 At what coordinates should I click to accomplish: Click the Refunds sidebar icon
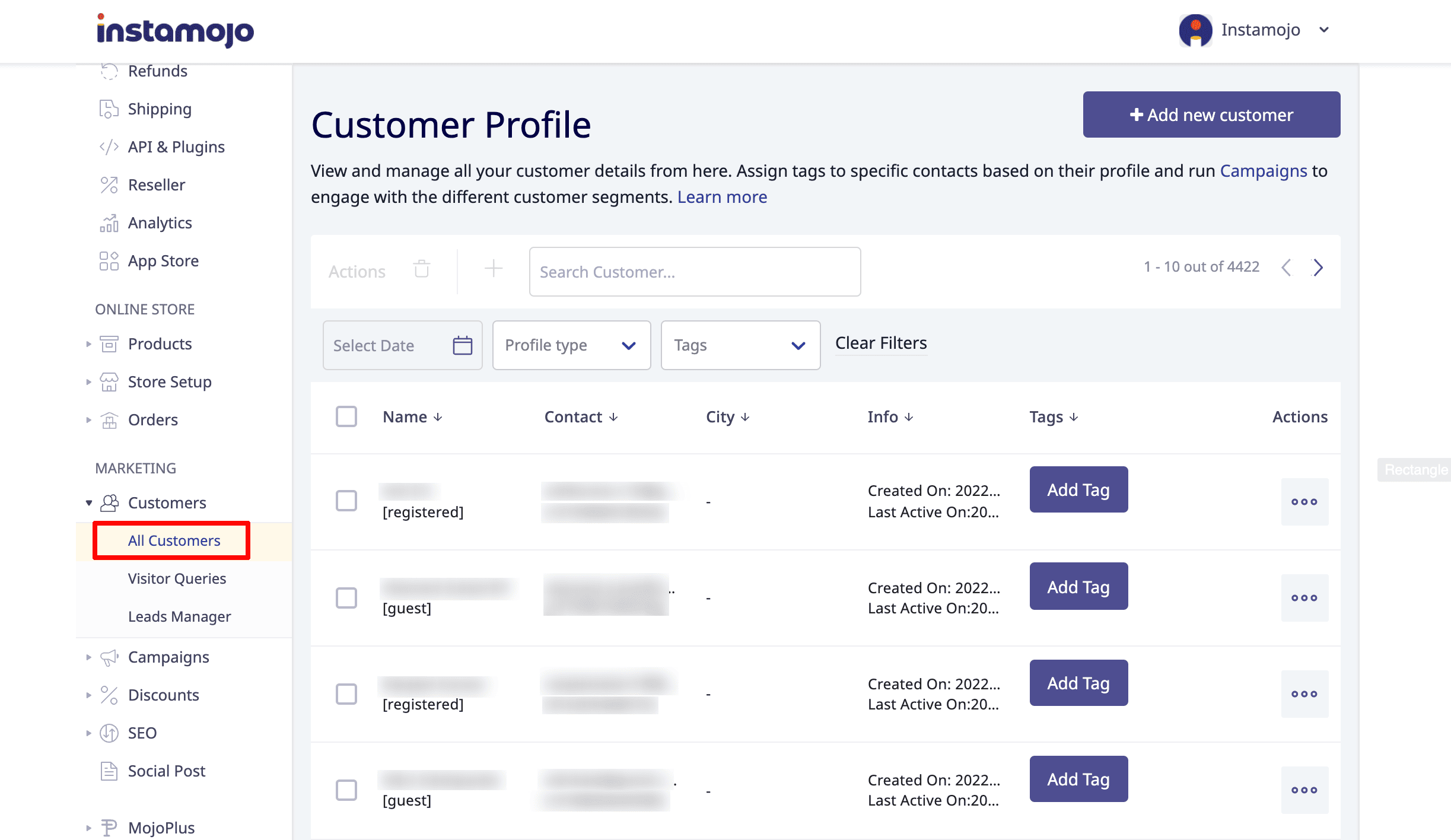pyautogui.click(x=109, y=71)
